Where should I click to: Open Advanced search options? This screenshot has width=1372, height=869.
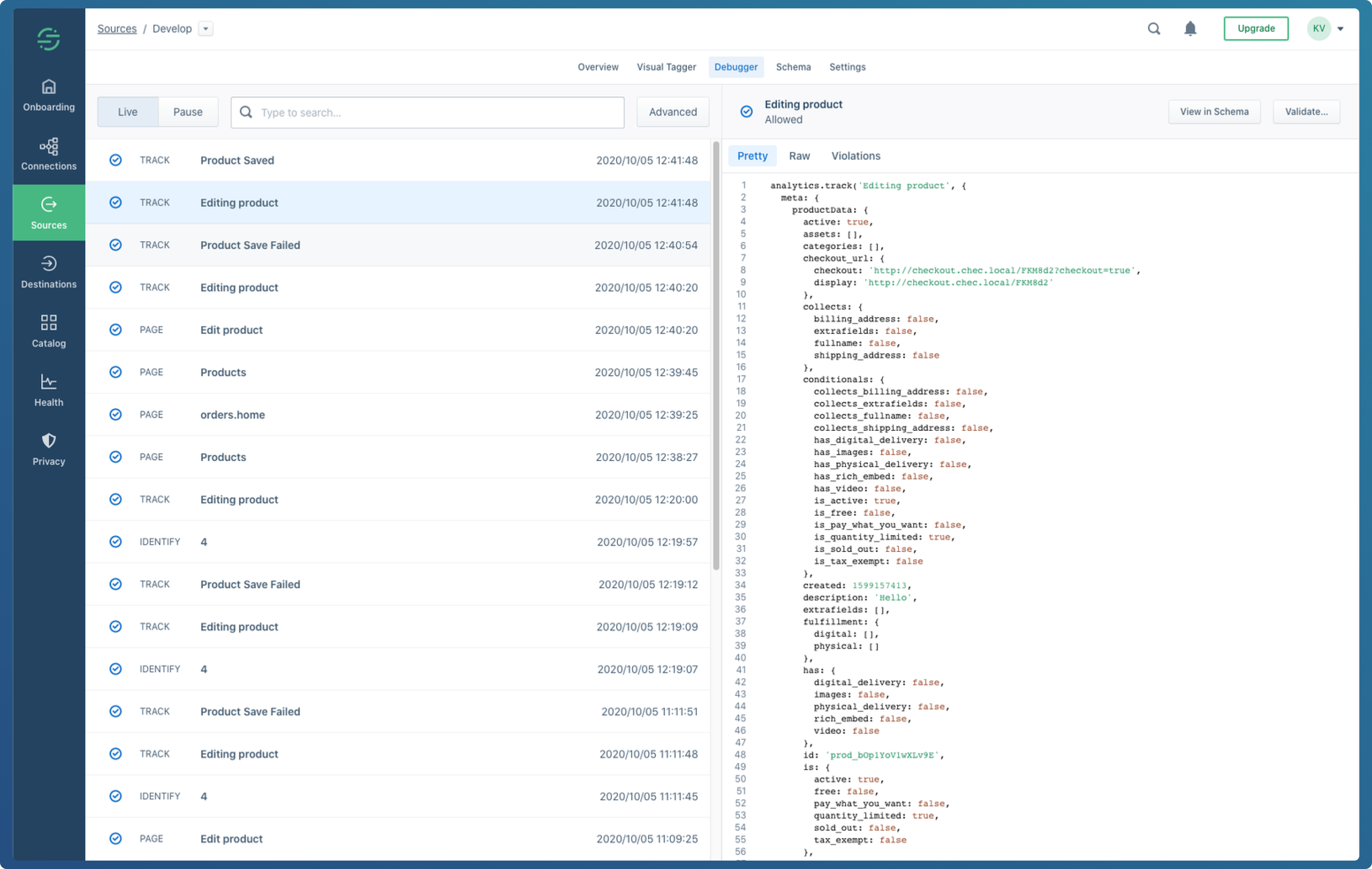coord(672,112)
